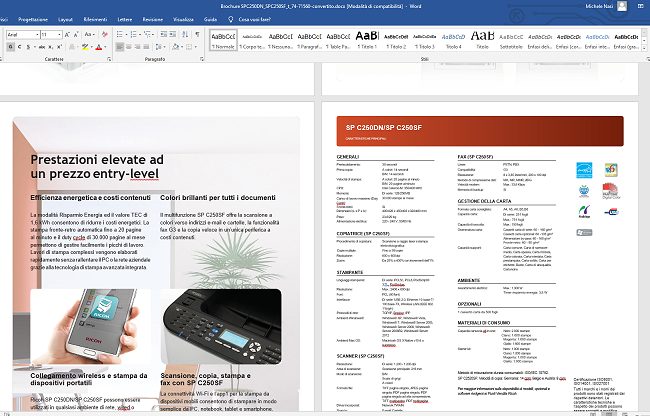Open highlight color dropdown arrow
The image size is (650, 416).
(92, 47)
